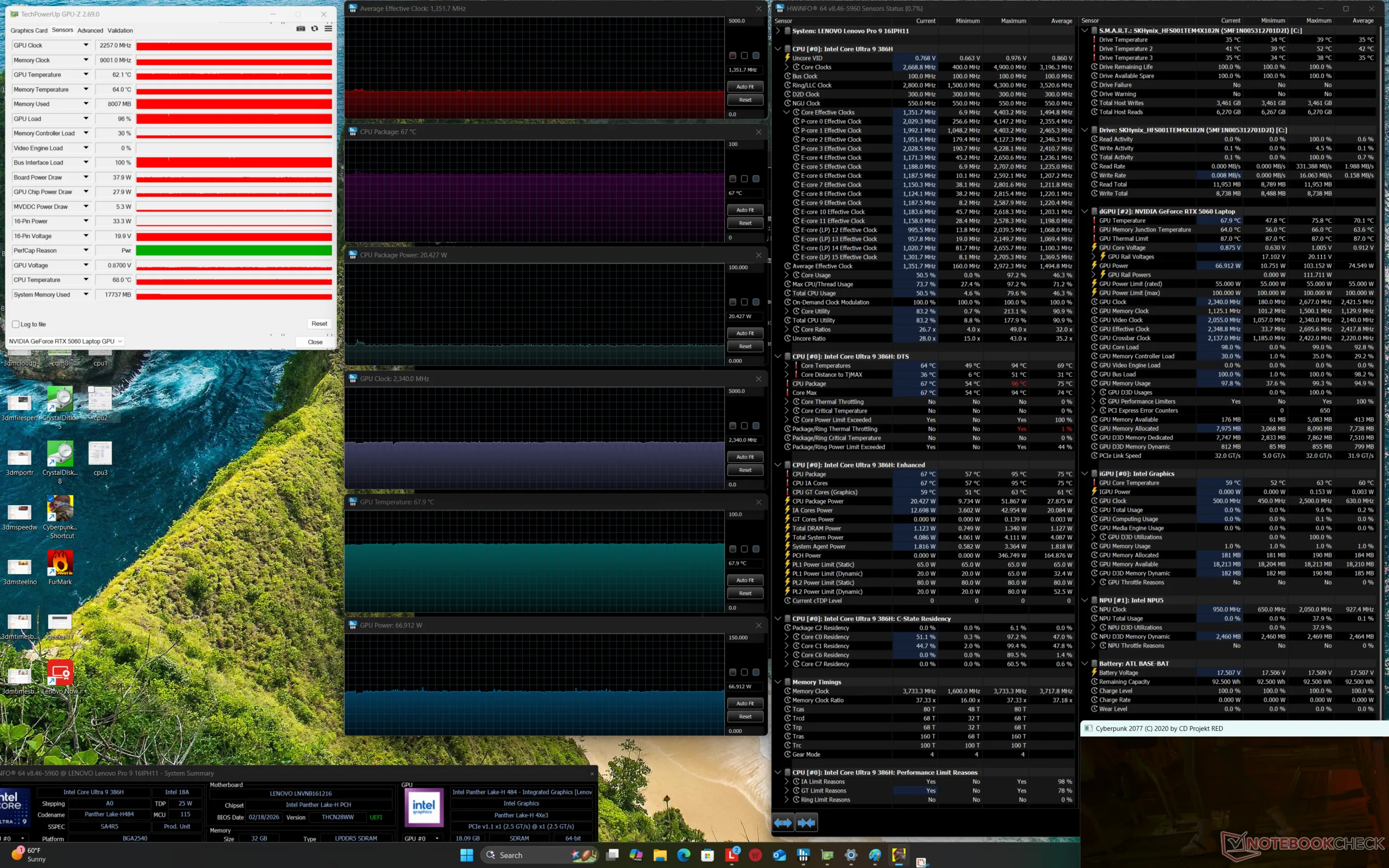The height and width of the screenshot is (868, 1389).
Task: Switch to the Graphics Card tab
Action: coord(29,30)
